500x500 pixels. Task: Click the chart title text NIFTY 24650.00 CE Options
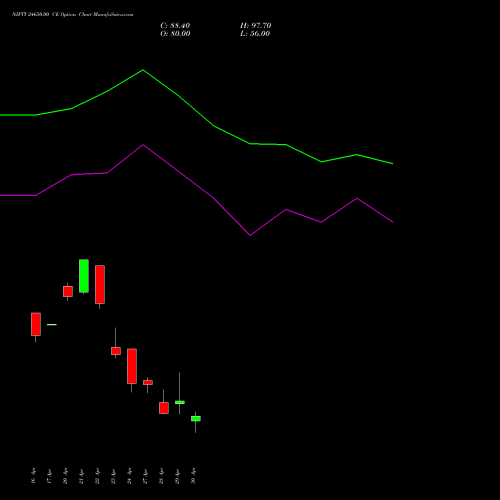44,15
